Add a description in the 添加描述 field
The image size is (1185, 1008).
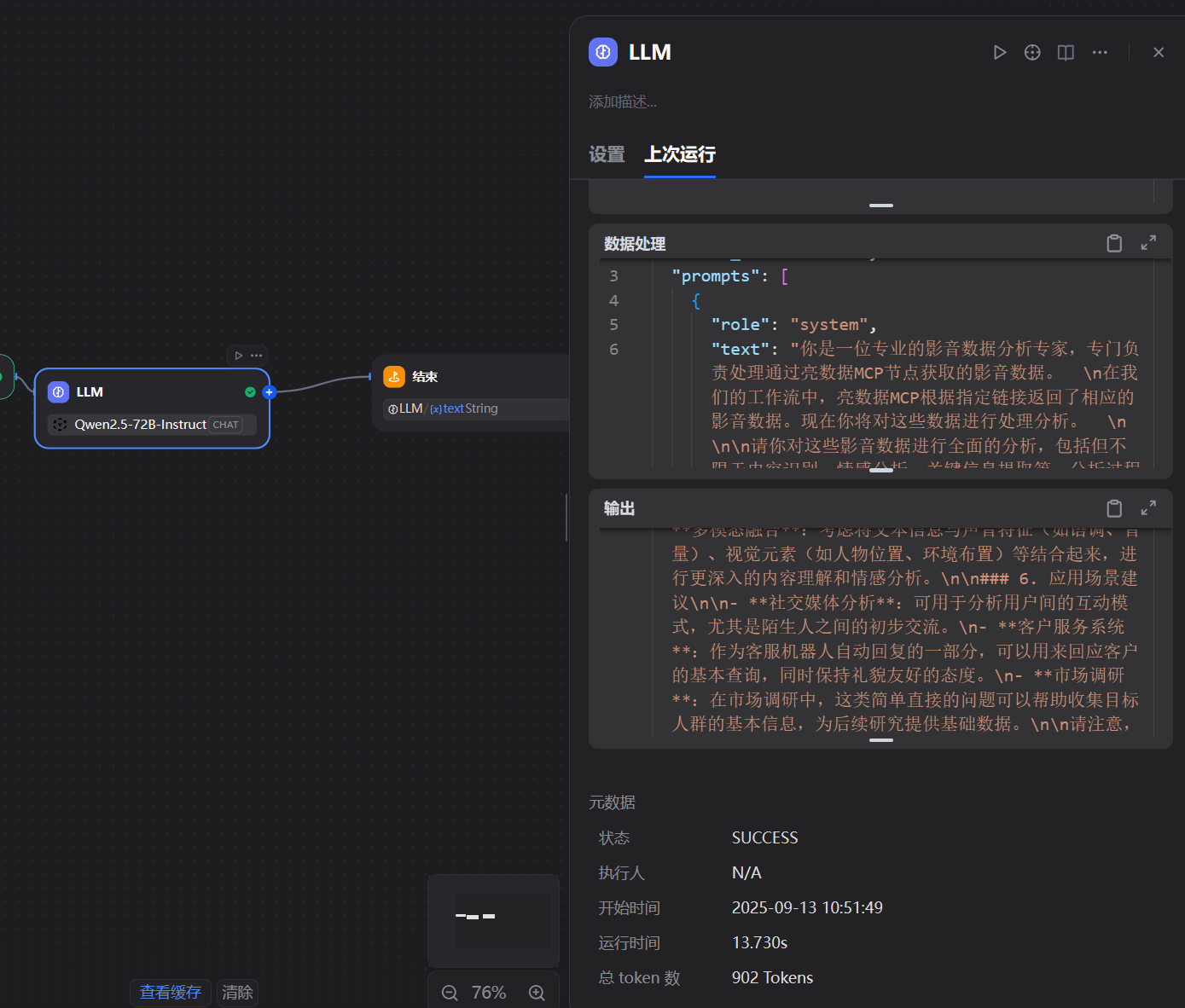click(623, 102)
